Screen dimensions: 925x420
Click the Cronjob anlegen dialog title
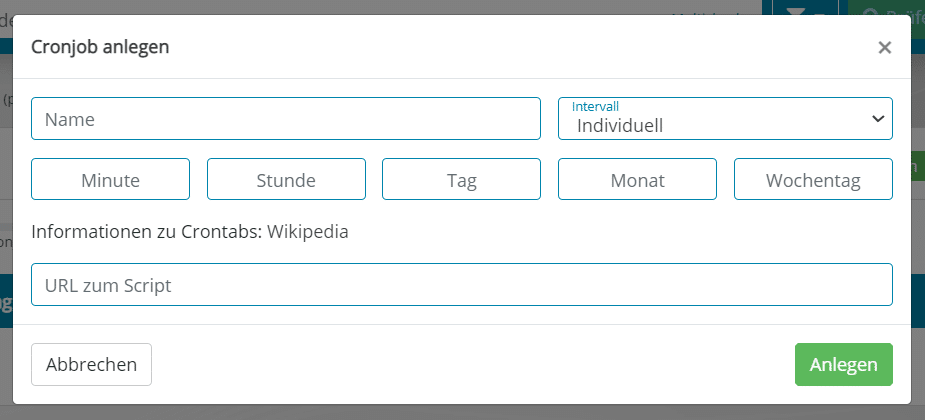coord(100,47)
